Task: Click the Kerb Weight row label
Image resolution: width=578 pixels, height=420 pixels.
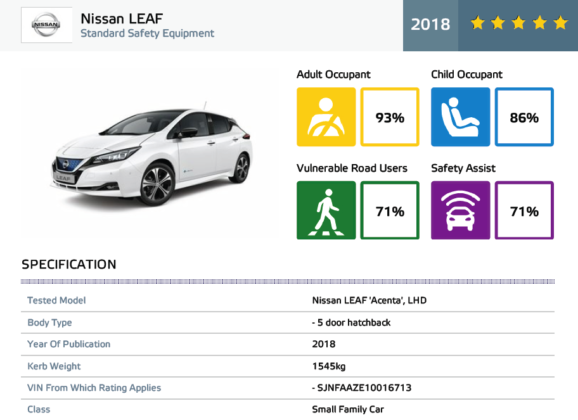Action: 54,366
